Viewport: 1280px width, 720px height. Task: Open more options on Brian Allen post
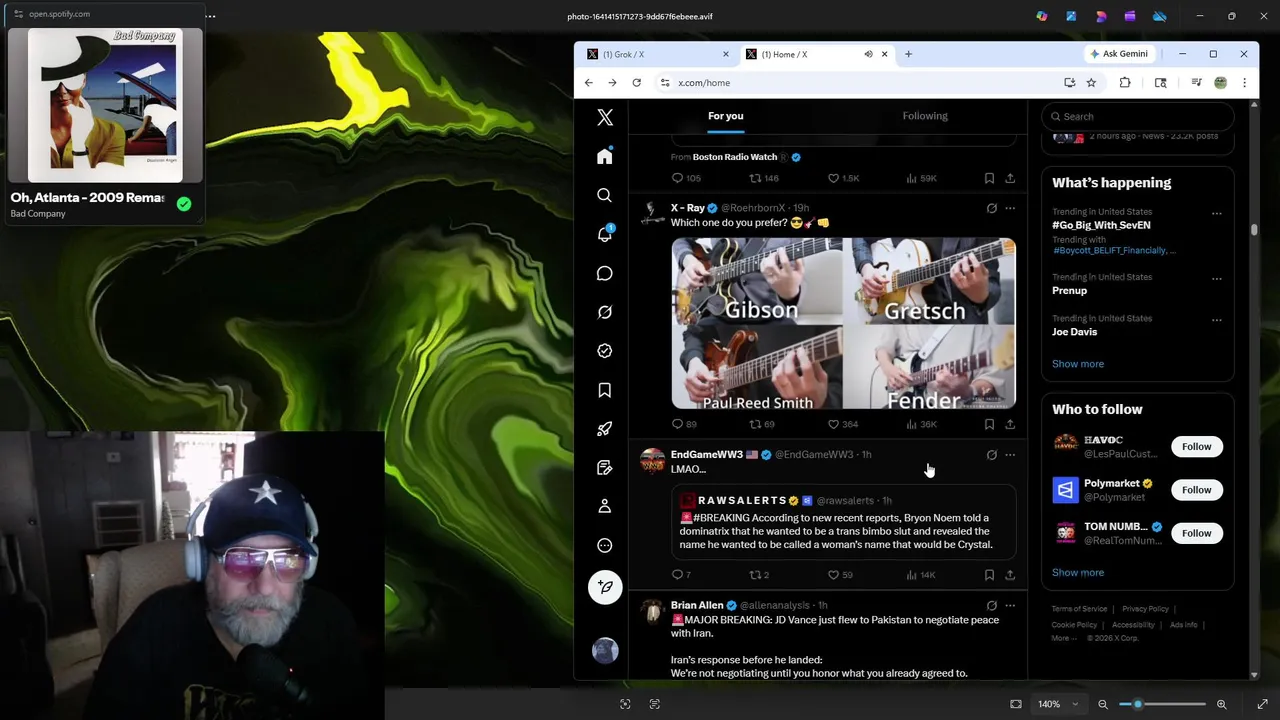point(1010,605)
